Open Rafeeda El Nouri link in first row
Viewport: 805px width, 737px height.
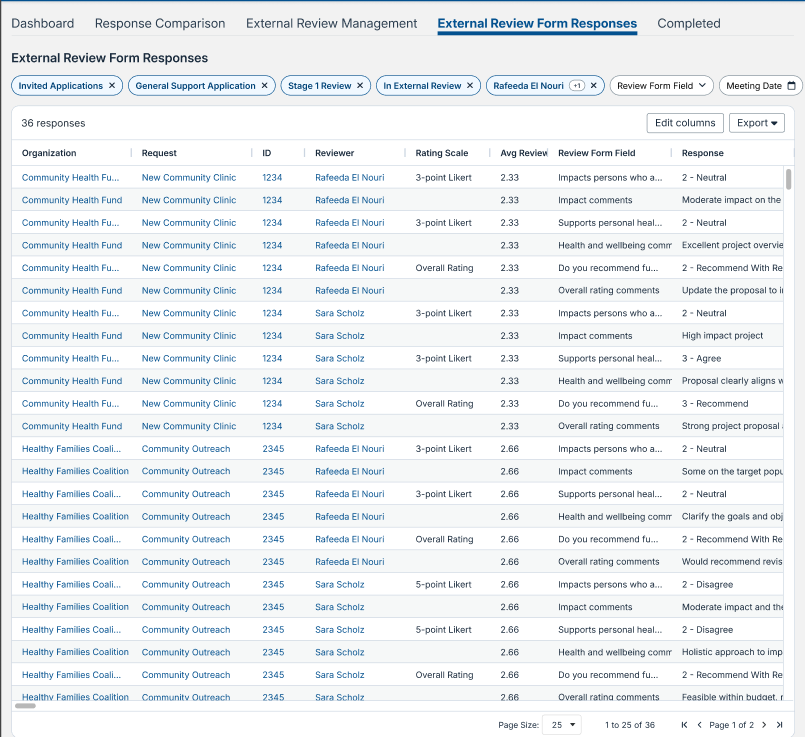(x=350, y=178)
